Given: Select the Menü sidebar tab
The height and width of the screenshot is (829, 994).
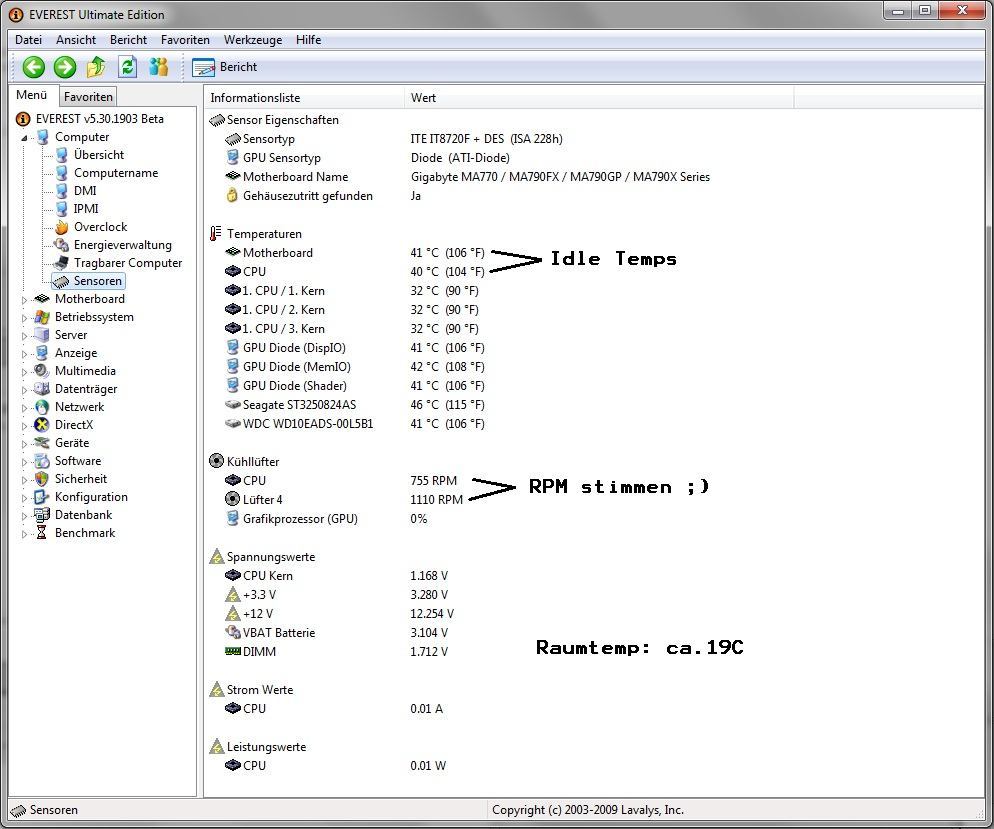Looking at the screenshot, I should [32, 95].
